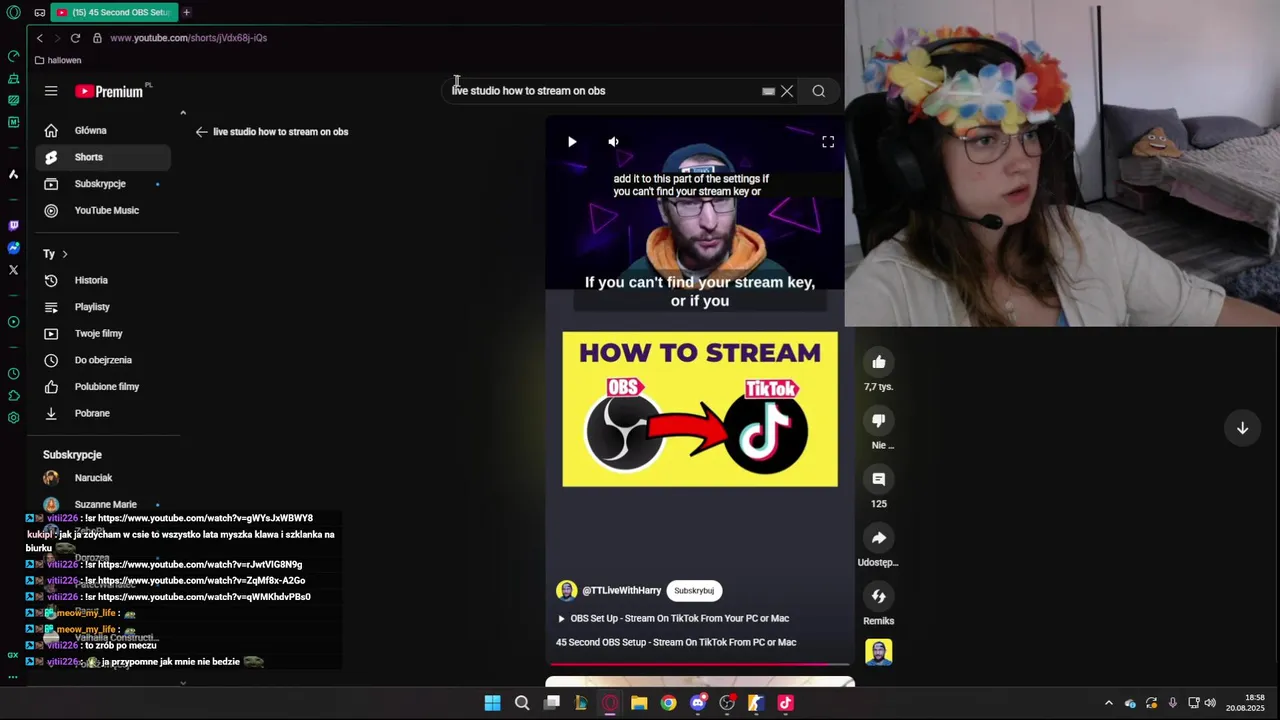Open the Windows Start menu
1280x720 pixels.
492,703
